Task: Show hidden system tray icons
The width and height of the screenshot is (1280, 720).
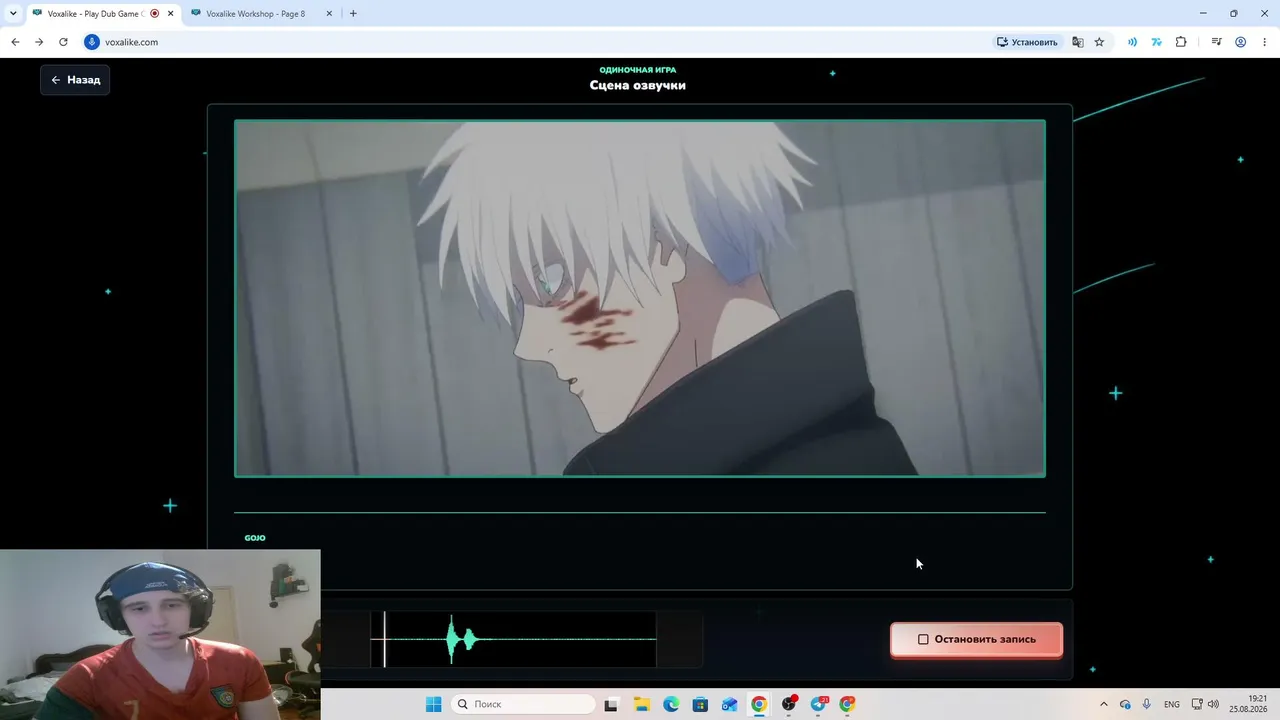Action: click(x=1104, y=704)
